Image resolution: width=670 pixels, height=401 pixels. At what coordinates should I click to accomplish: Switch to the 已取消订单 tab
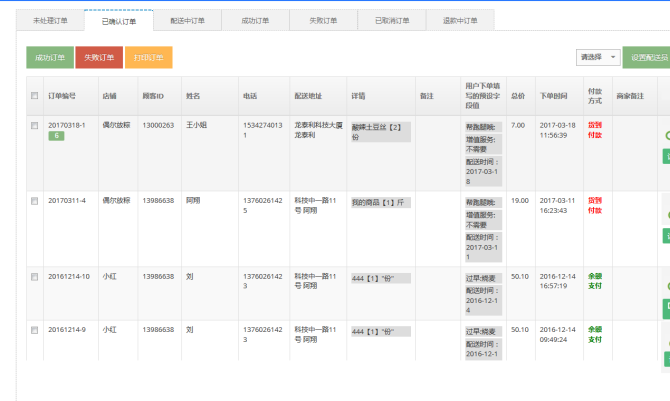coord(391,21)
